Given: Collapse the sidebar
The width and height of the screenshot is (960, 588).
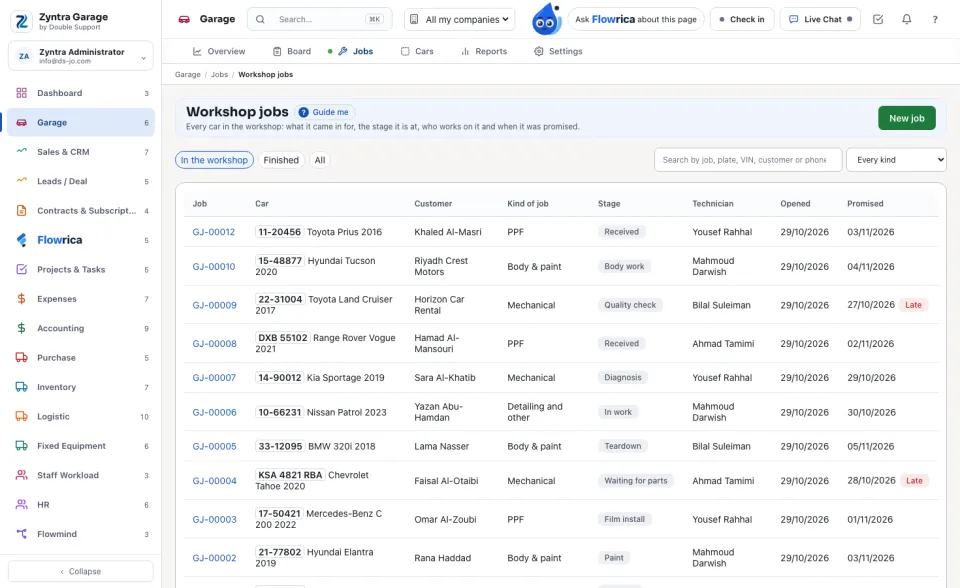Looking at the screenshot, I should click(x=81, y=571).
